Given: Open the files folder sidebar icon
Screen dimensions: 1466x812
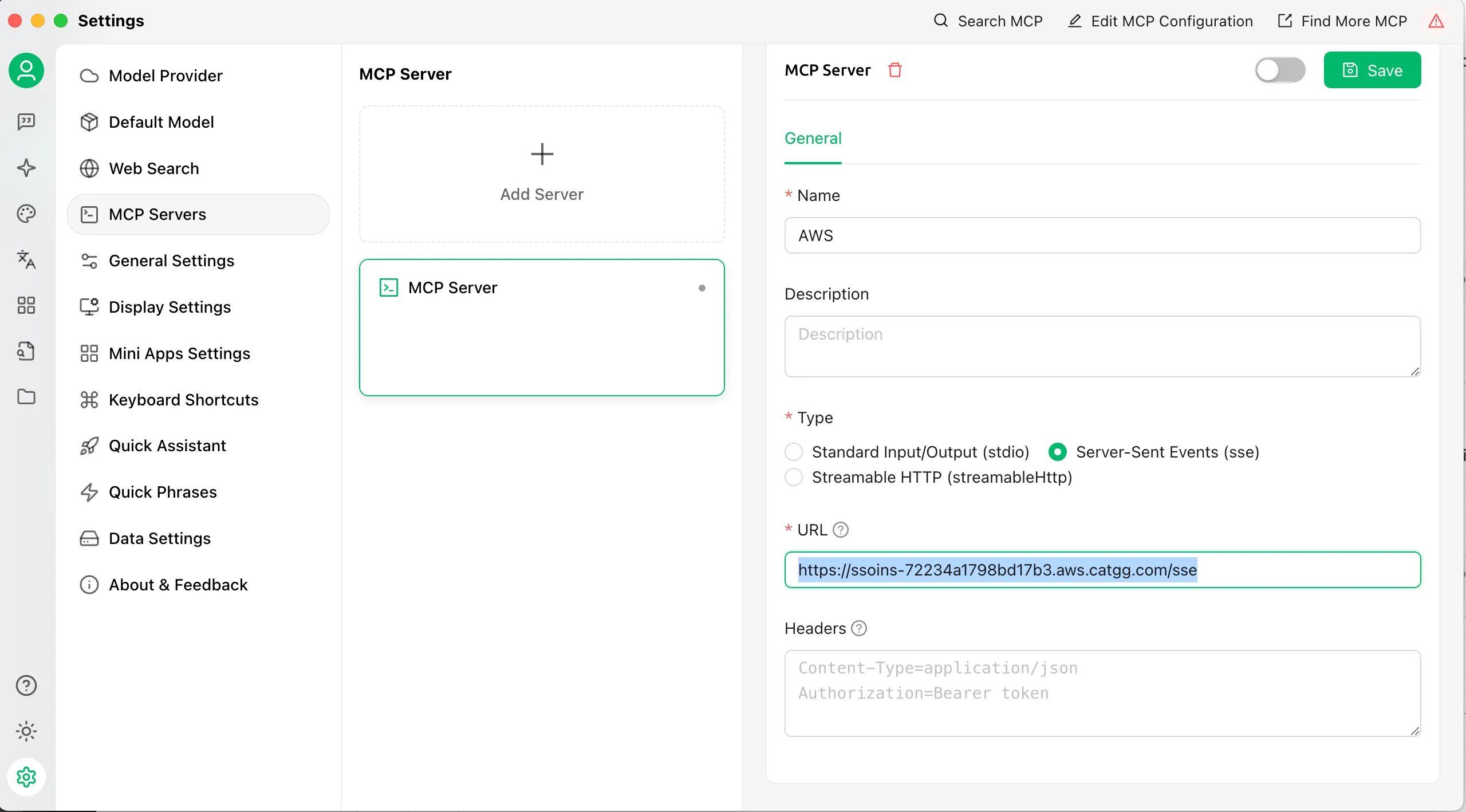Looking at the screenshot, I should coord(26,397).
